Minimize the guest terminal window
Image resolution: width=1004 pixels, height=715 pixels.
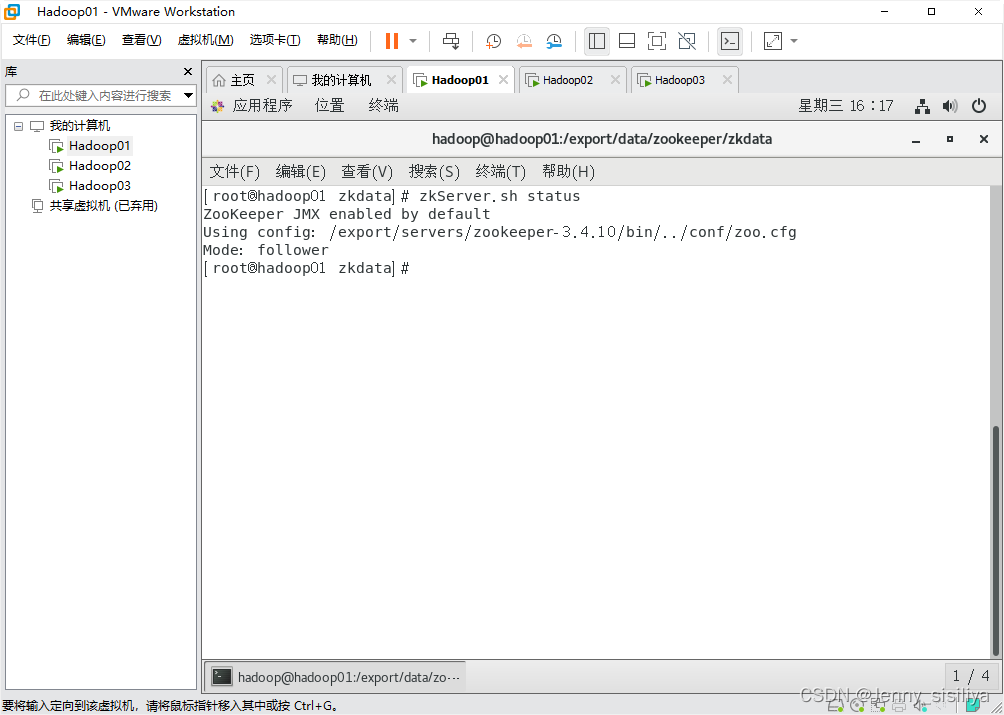916,140
